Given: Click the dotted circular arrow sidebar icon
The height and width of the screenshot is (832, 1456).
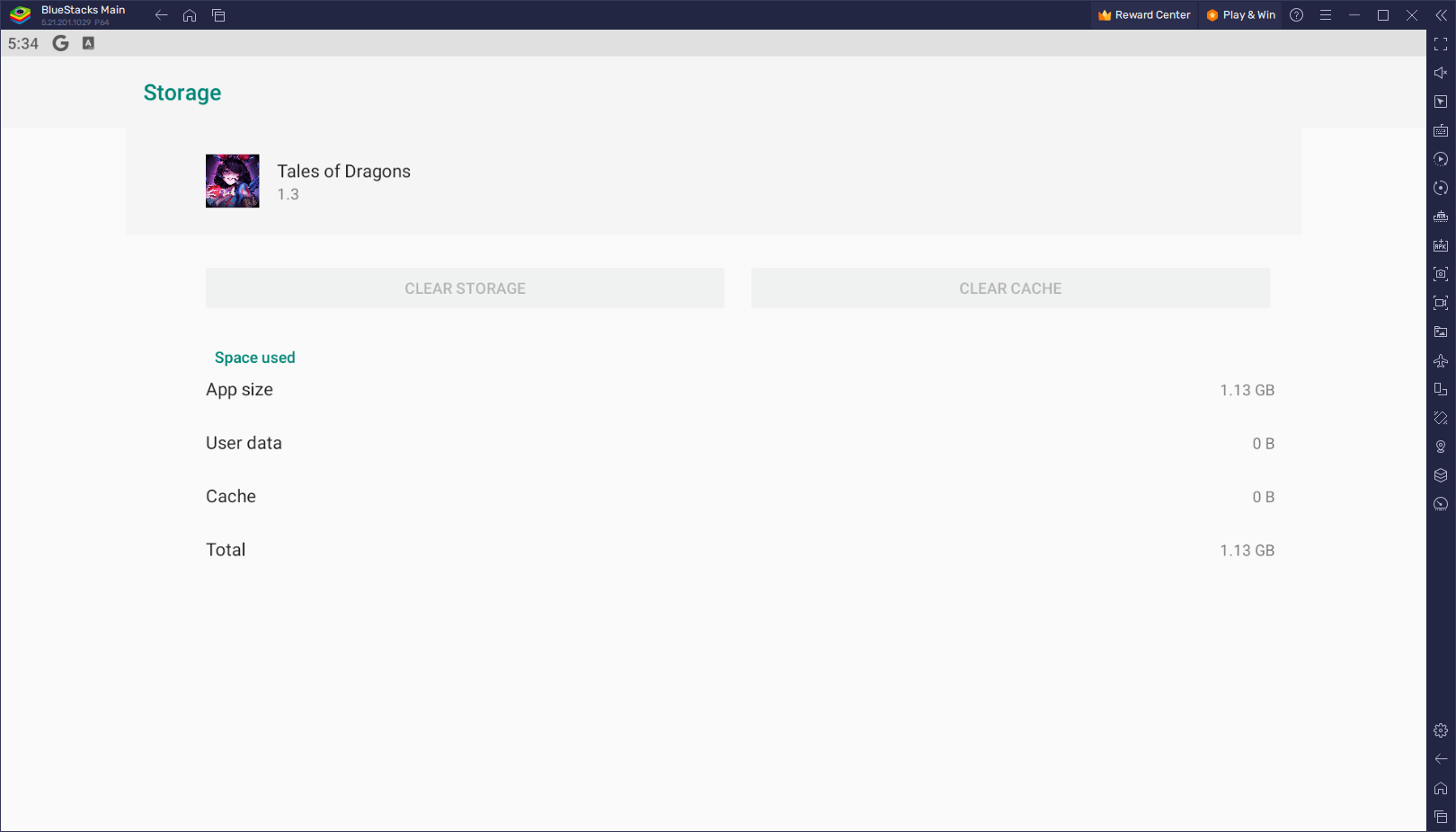Looking at the screenshot, I should (1441, 188).
